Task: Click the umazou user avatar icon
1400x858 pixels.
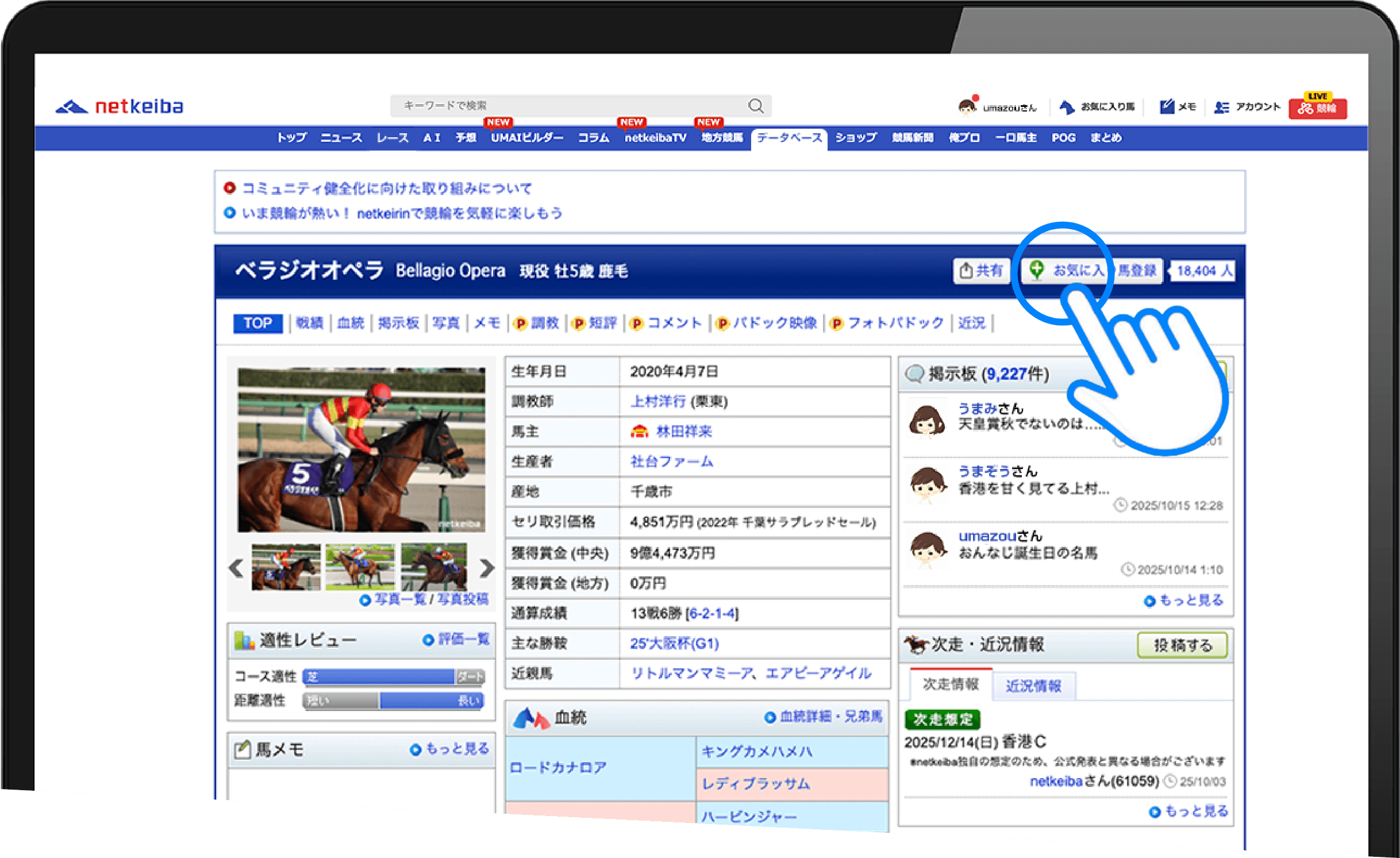Action: click(x=967, y=107)
